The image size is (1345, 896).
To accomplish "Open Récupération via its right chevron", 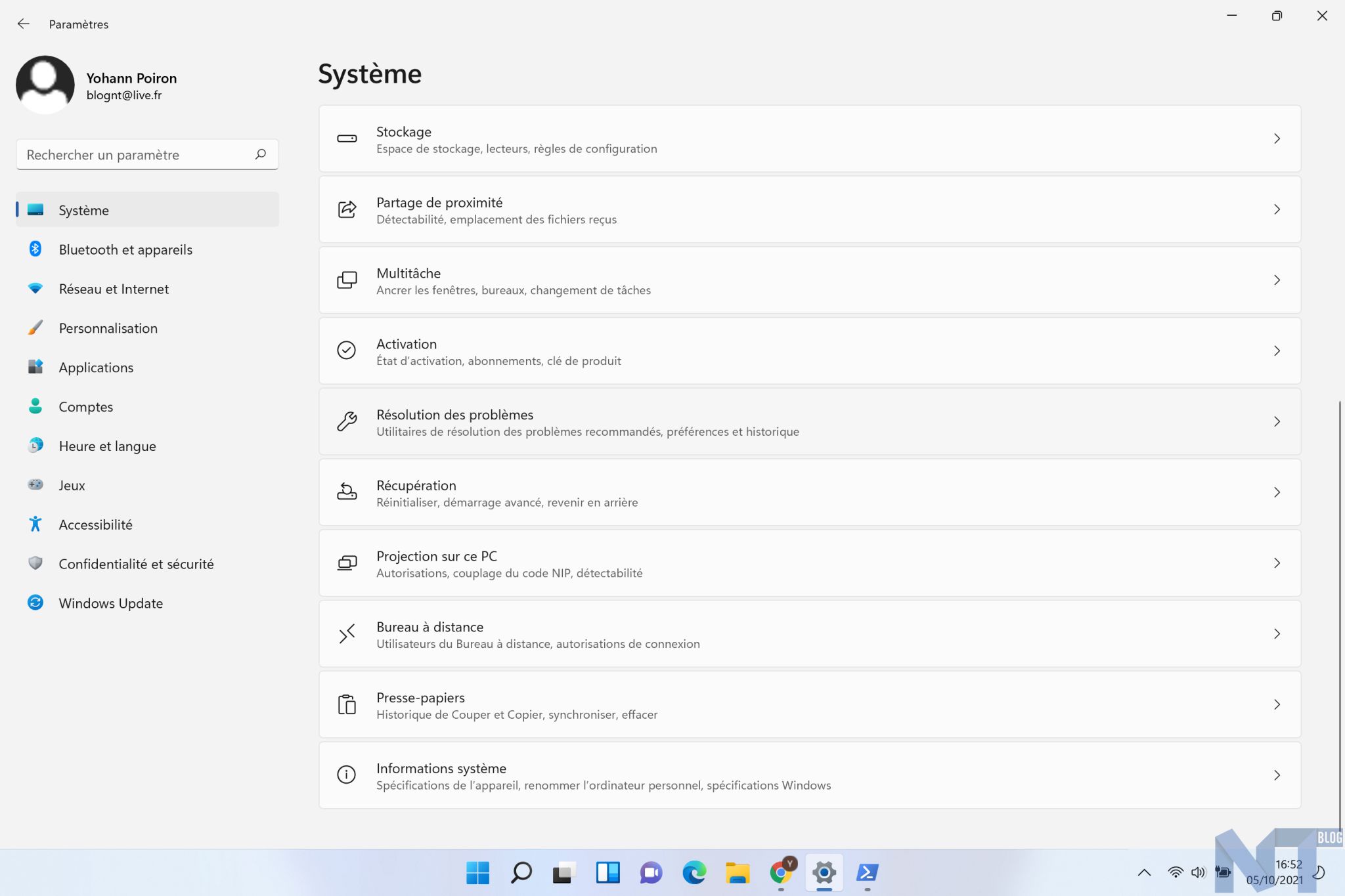I will click(x=1277, y=492).
